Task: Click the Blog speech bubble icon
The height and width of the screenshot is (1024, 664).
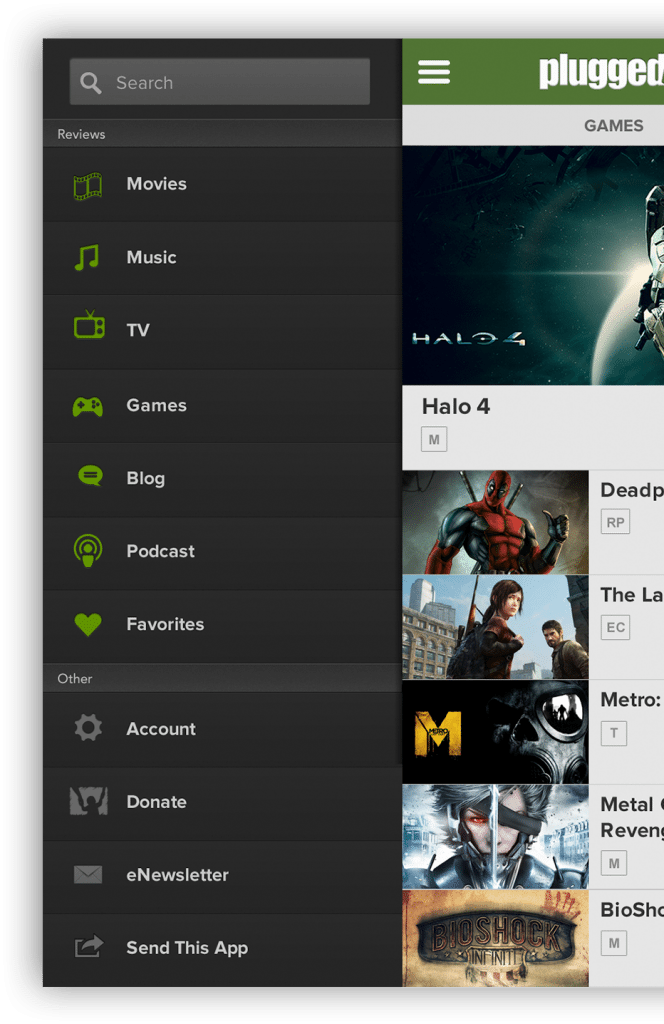Action: click(x=90, y=476)
